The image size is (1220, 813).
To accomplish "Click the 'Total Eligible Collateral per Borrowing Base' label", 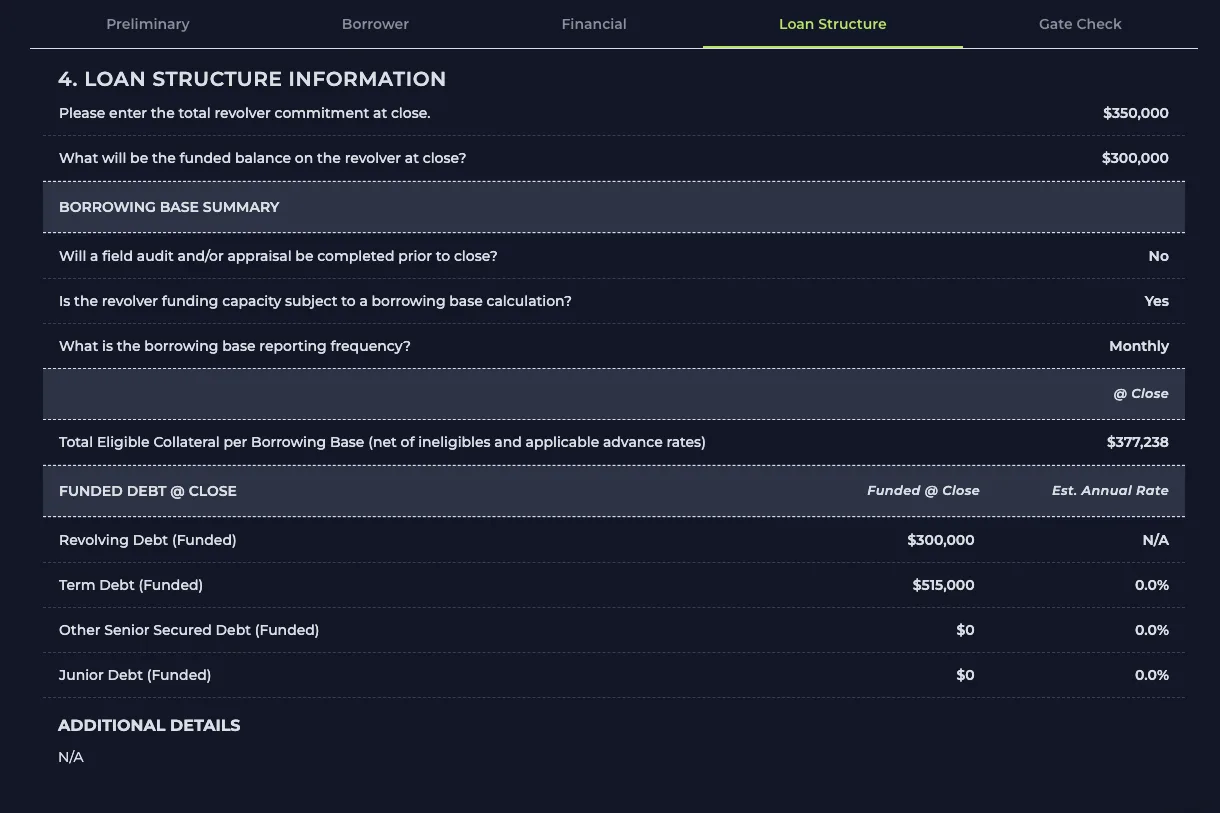I will [x=382, y=442].
